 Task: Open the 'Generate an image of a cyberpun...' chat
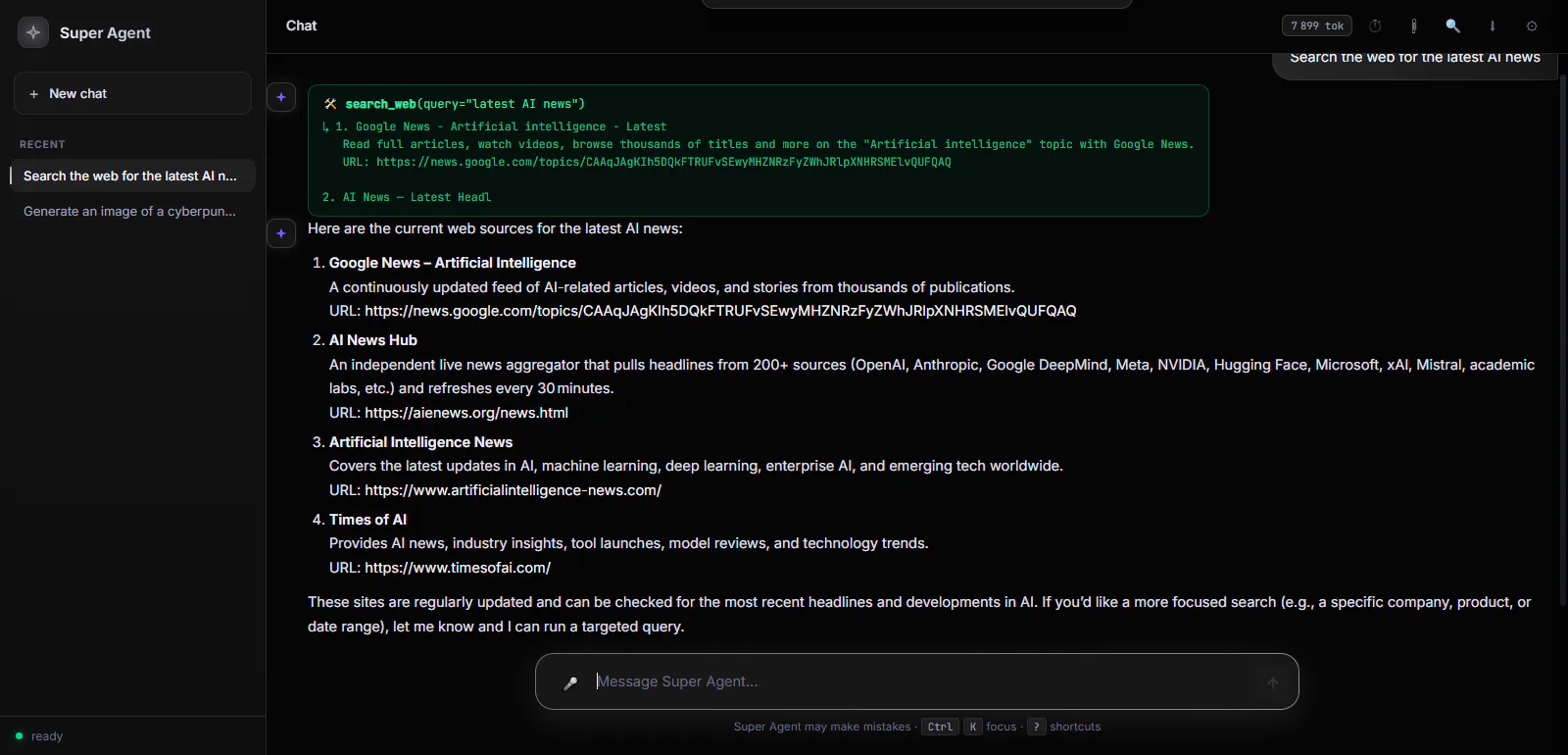[x=132, y=211]
